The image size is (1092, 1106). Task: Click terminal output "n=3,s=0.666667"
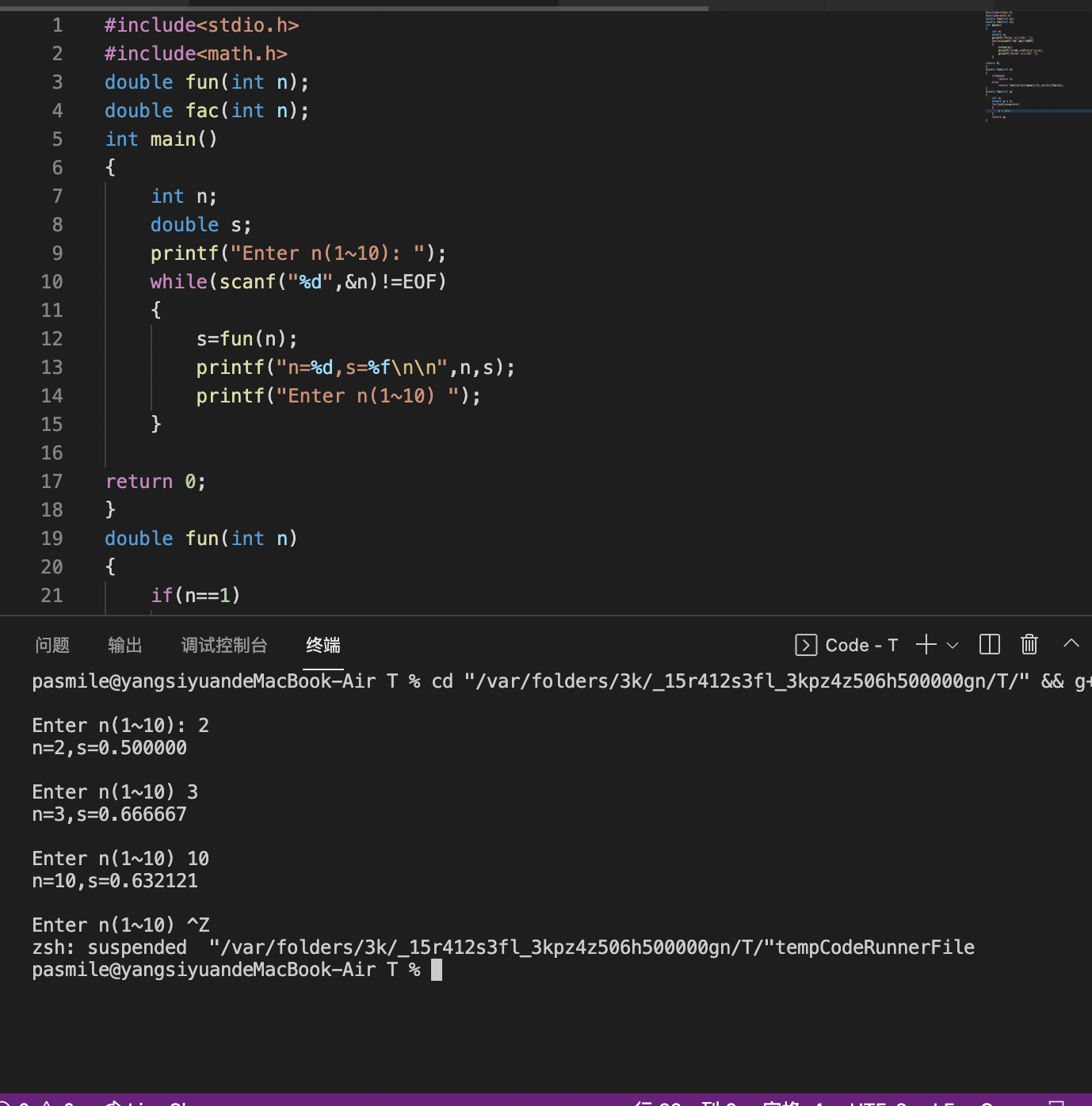pyautogui.click(x=109, y=814)
